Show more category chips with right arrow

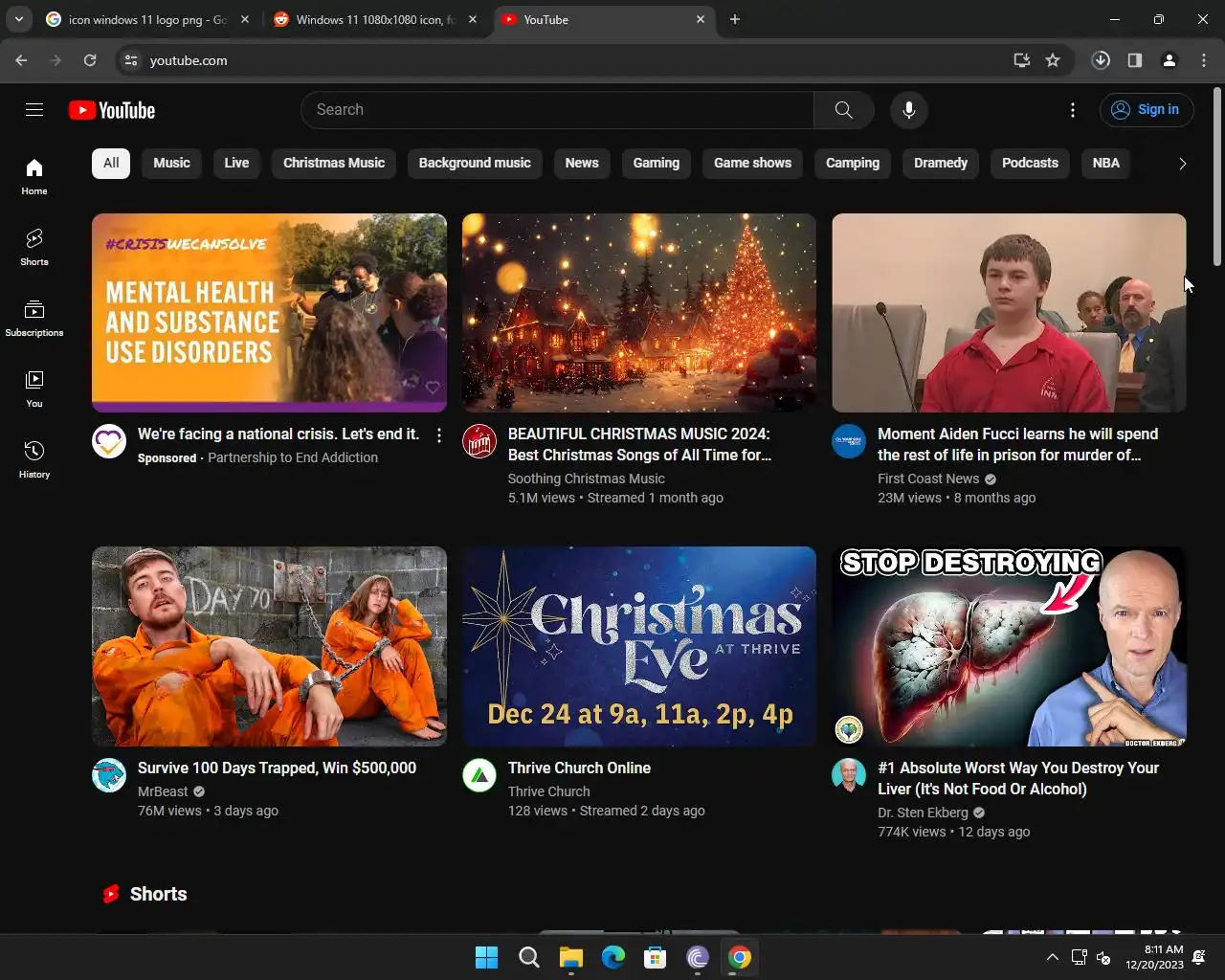[1182, 164]
